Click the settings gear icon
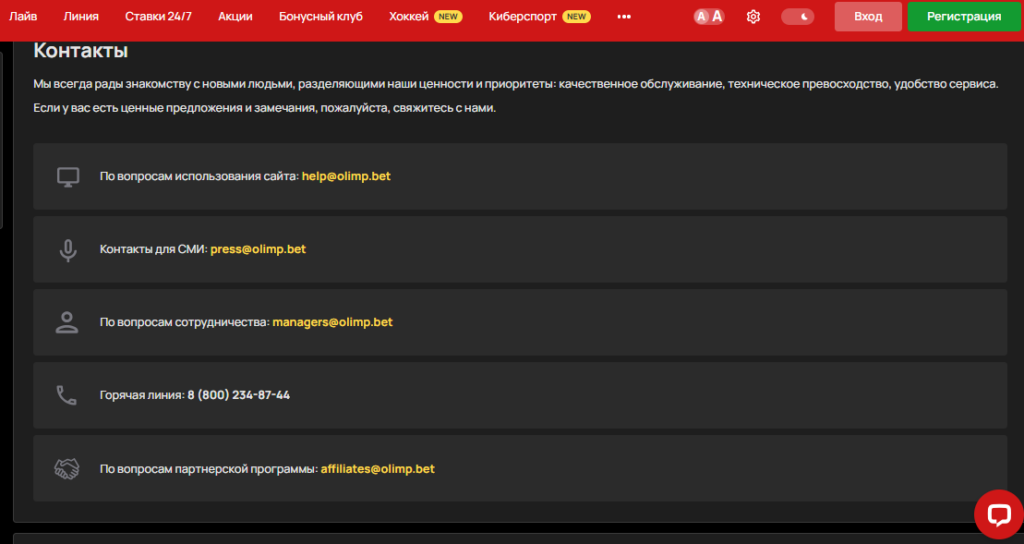Screen dimensions: 1024x544 [x=753, y=16]
